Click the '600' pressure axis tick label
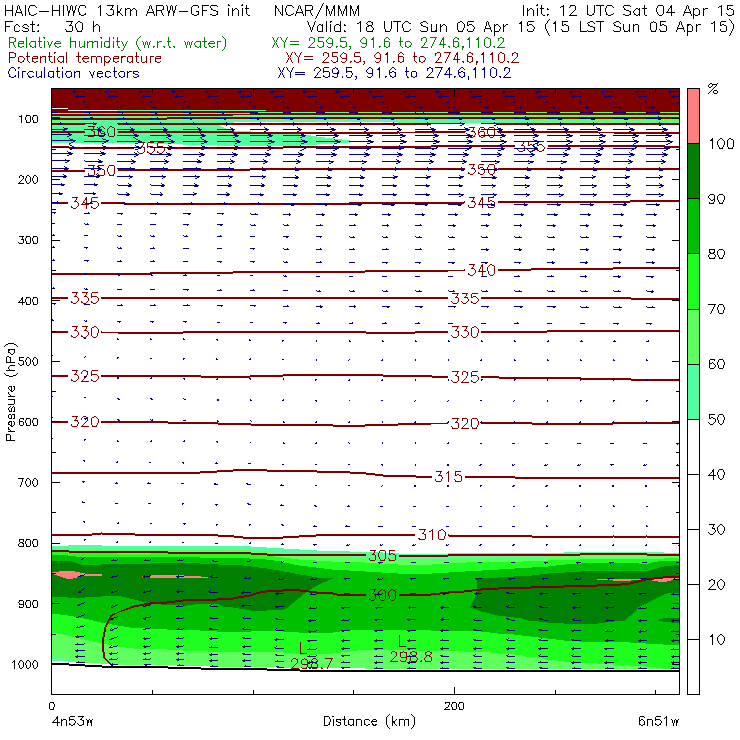The height and width of the screenshot is (740, 740). tap(28, 422)
